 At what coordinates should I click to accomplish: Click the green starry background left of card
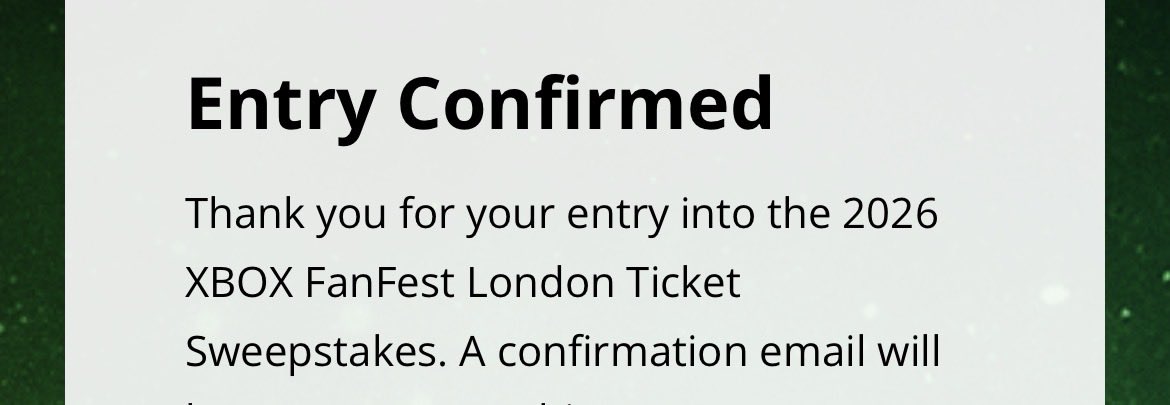pos(32,202)
